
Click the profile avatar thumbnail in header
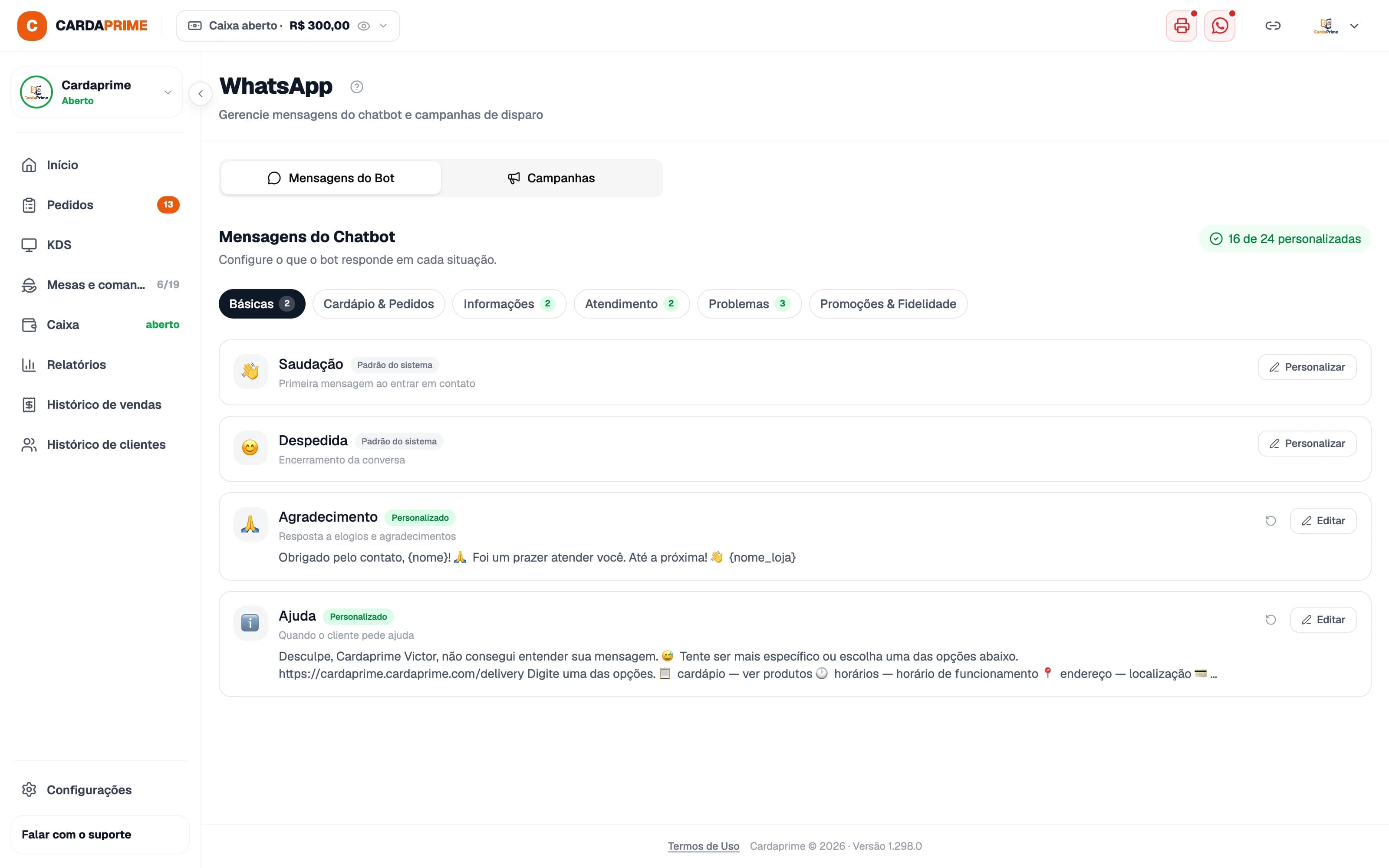click(x=1326, y=26)
